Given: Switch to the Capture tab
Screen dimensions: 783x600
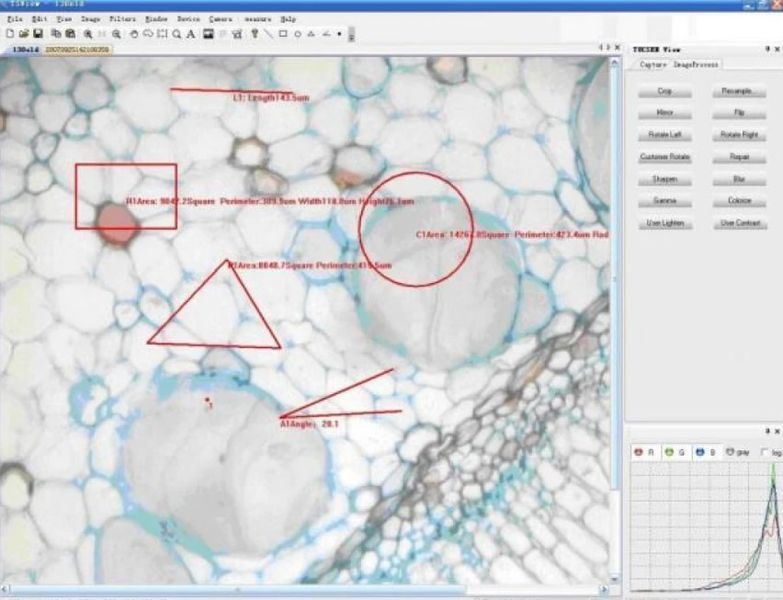Looking at the screenshot, I should coord(653,65).
